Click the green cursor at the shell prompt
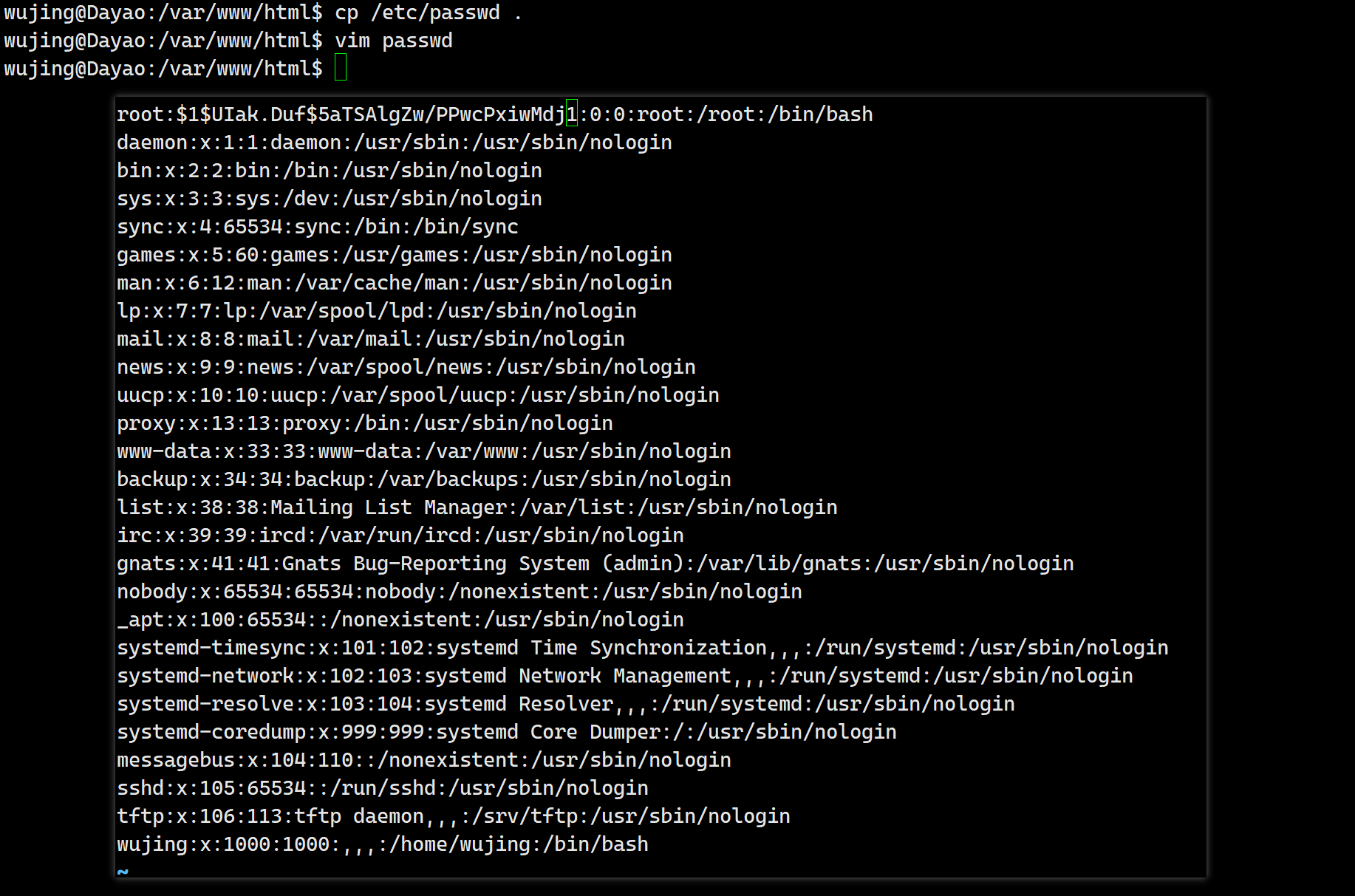Screen dimensions: 1355x896 (x=341, y=69)
